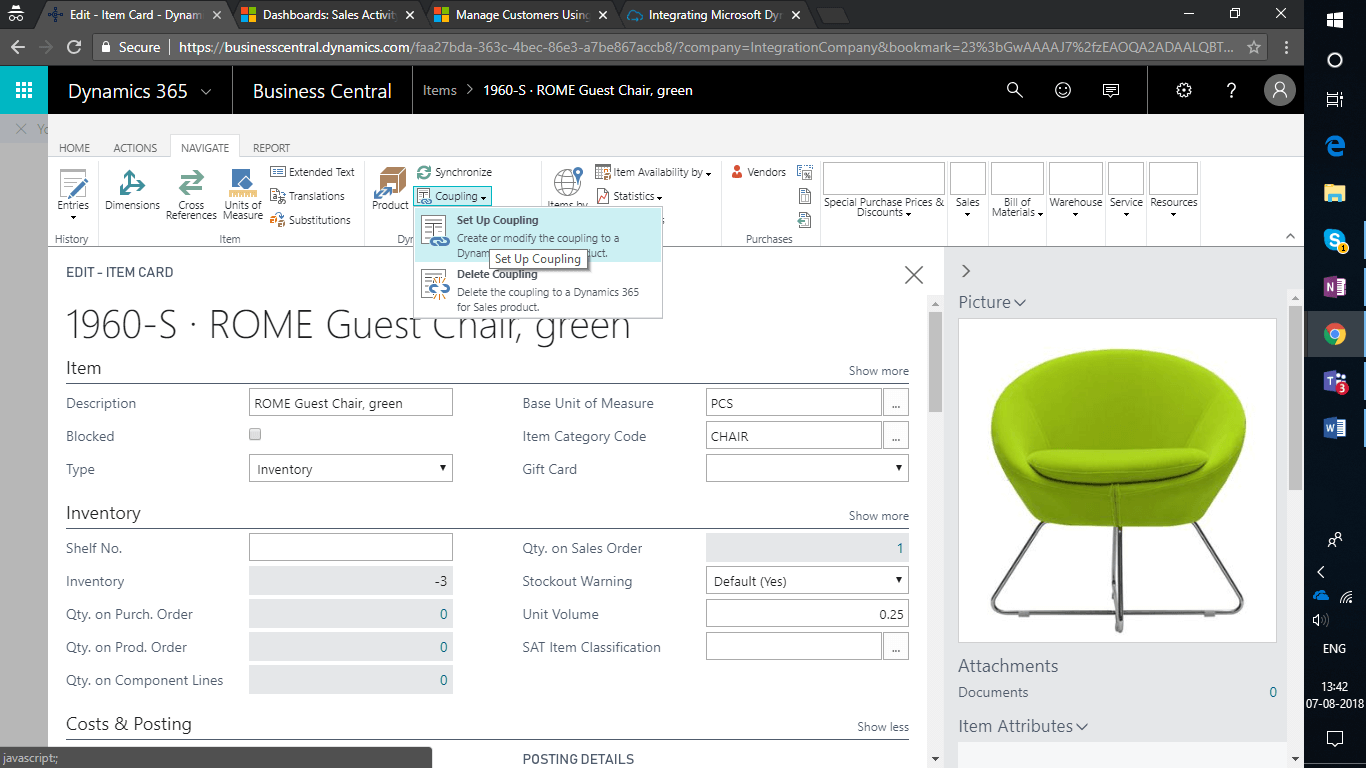
Task: Click the bottom small Purchases group icon
Action: click(805, 220)
